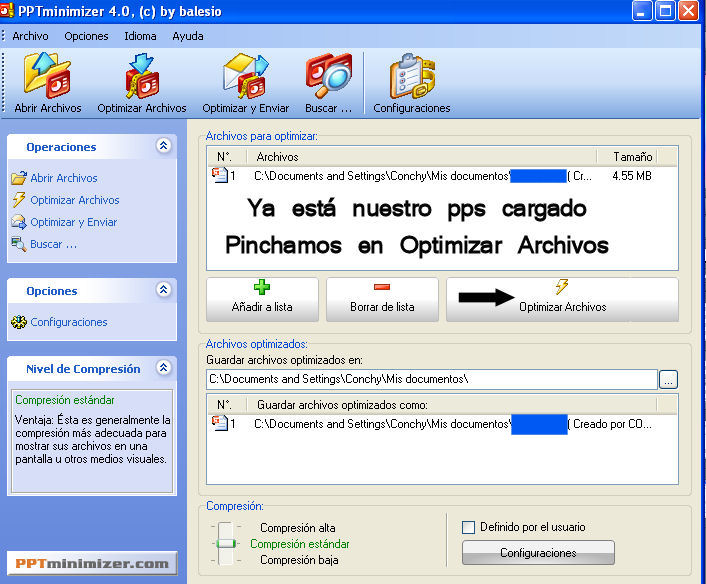Collapse the Nivel de Compresión panel

163,368
